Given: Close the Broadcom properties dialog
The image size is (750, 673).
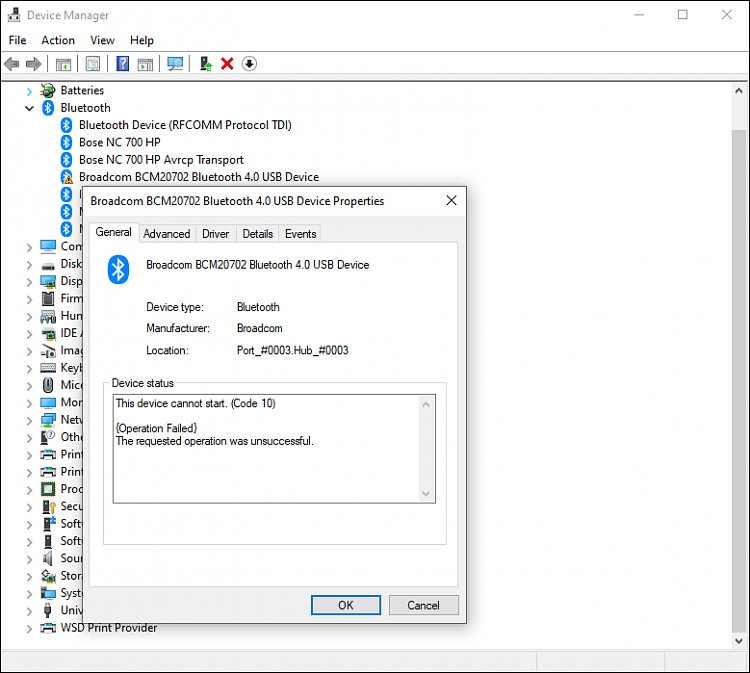Looking at the screenshot, I should click(x=451, y=200).
